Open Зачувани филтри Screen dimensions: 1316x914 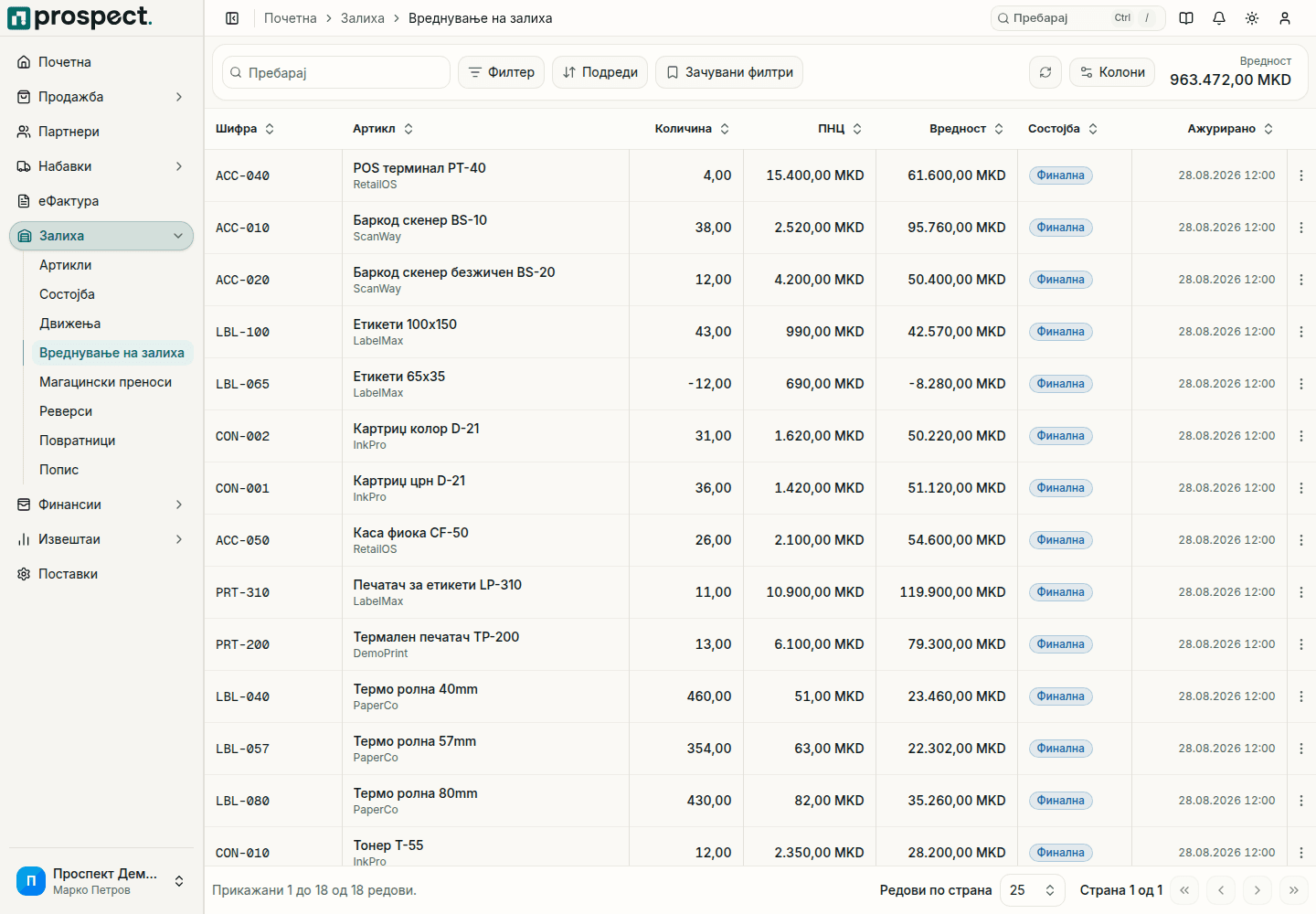pos(729,72)
